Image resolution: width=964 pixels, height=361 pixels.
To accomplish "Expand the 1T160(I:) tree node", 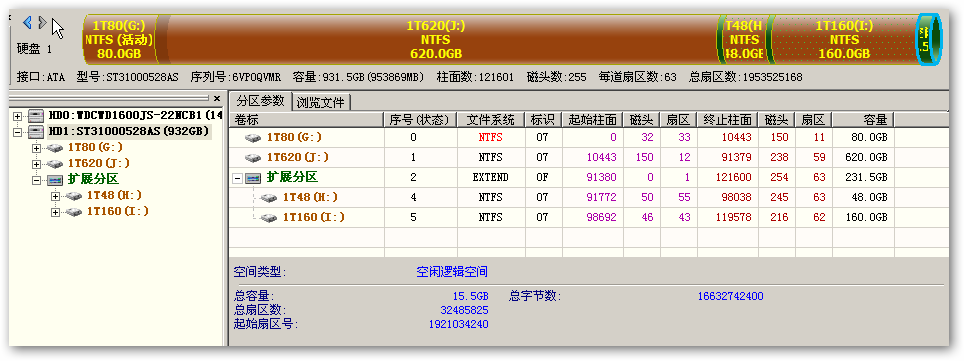I will pyautogui.click(x=56, y=212).
